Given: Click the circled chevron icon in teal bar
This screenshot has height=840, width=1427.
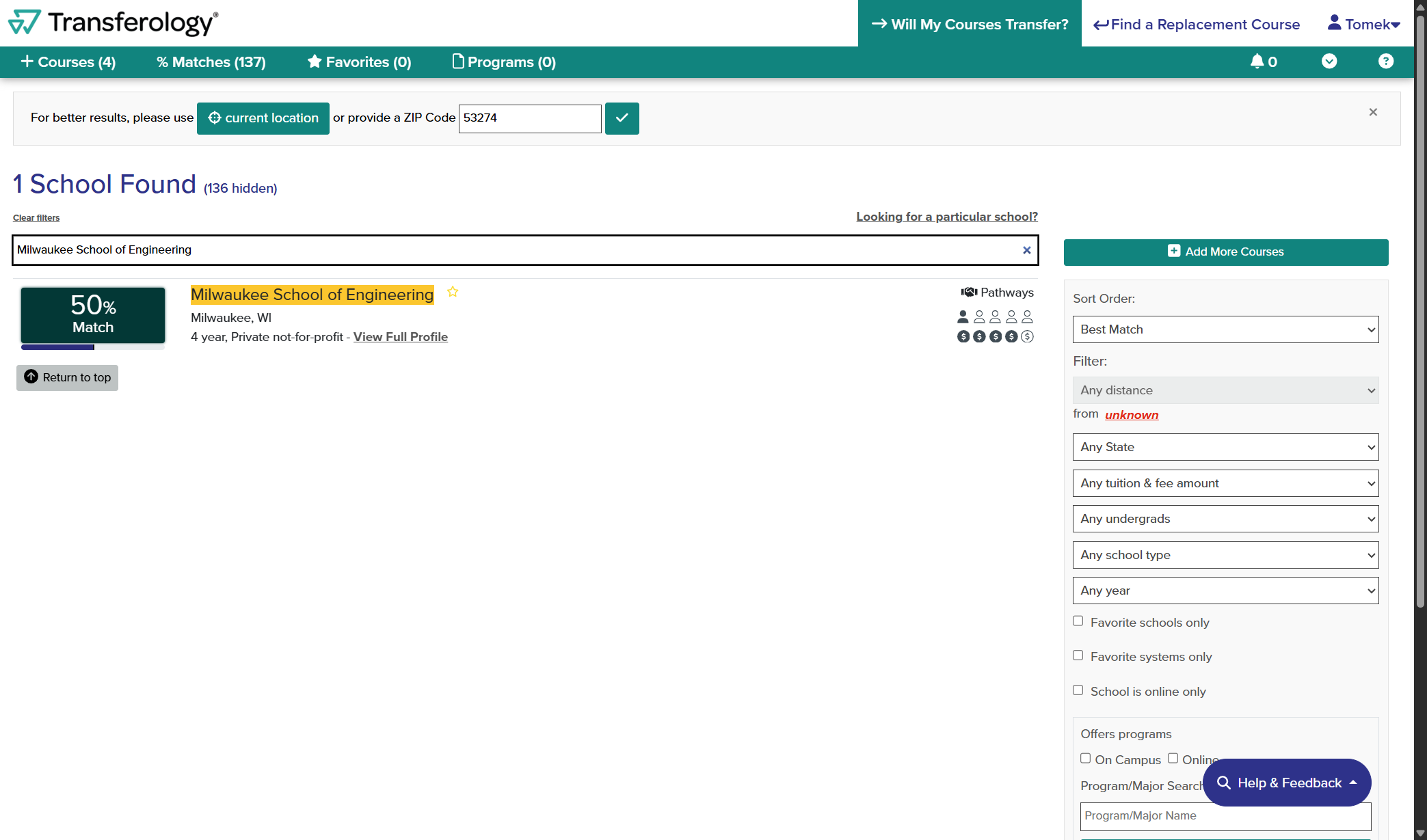Looking at the screenshot, I should 1329,62.
